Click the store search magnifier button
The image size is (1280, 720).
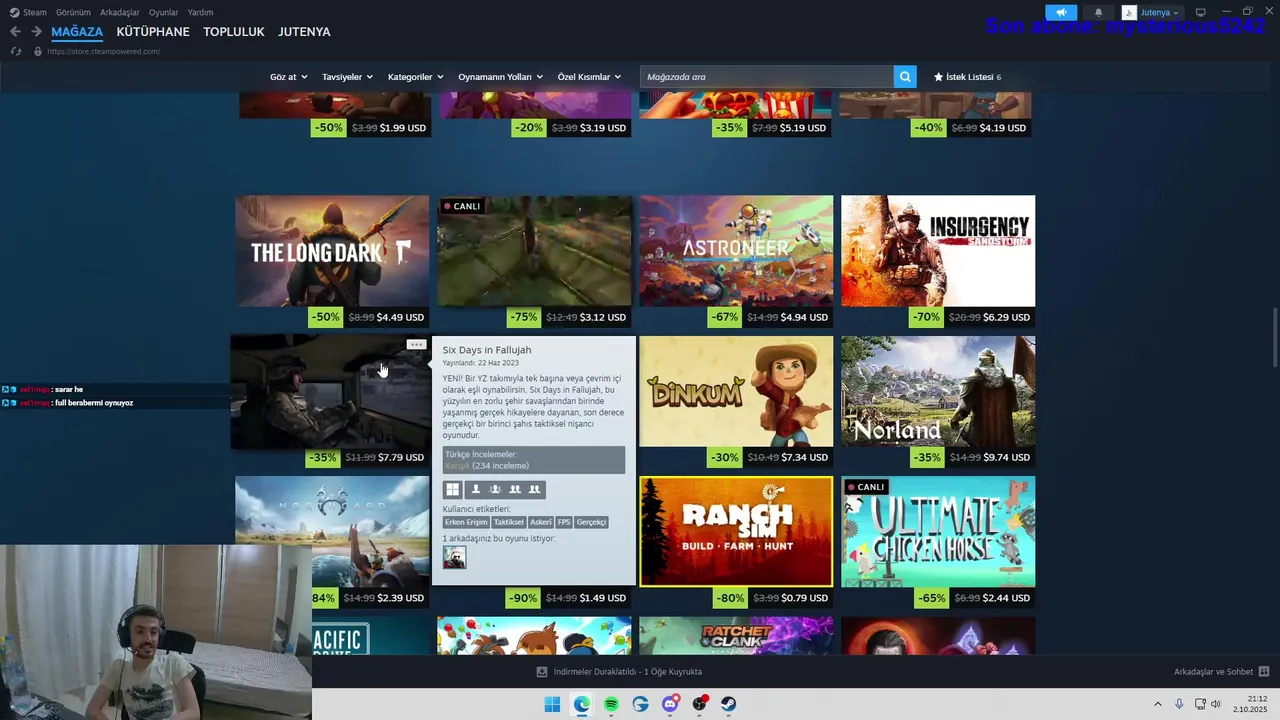905,77
